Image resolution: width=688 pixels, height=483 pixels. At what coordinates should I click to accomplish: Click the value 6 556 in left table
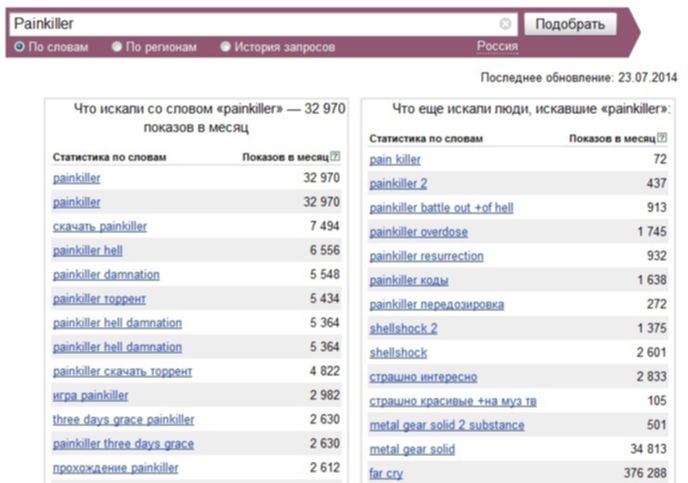point(325,250)
